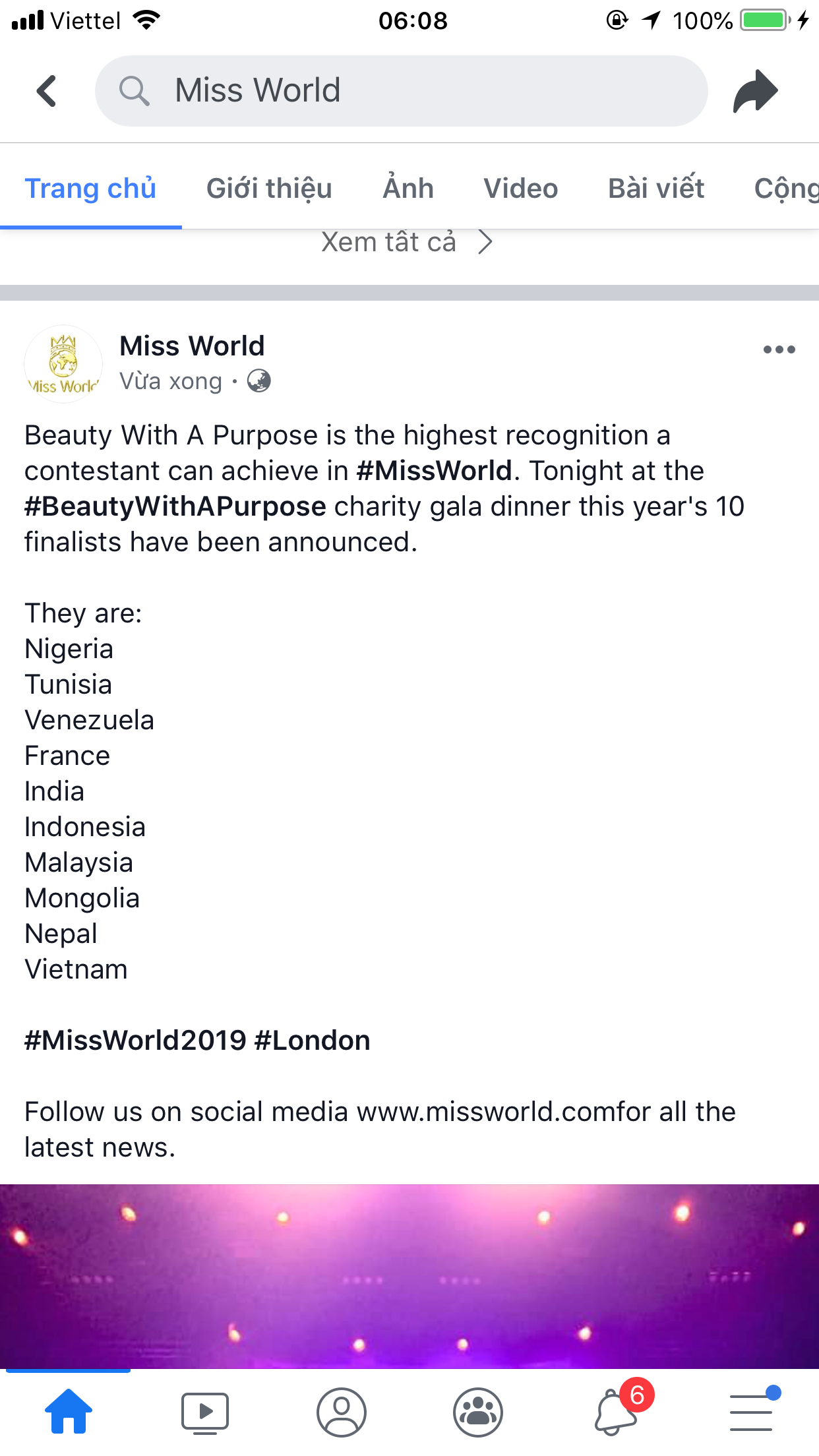819x1456 pixels.
Task: Open the profile icon in bottom bar
Action: 342,1412
